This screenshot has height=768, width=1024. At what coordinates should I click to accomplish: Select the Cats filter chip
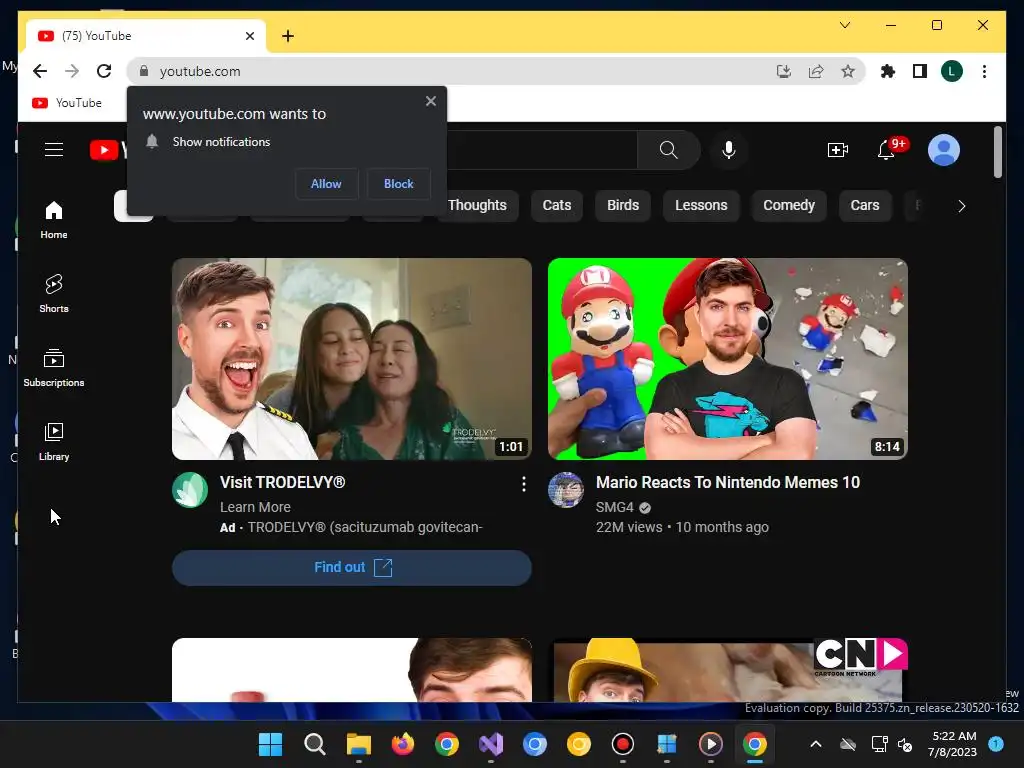(556, 206)
